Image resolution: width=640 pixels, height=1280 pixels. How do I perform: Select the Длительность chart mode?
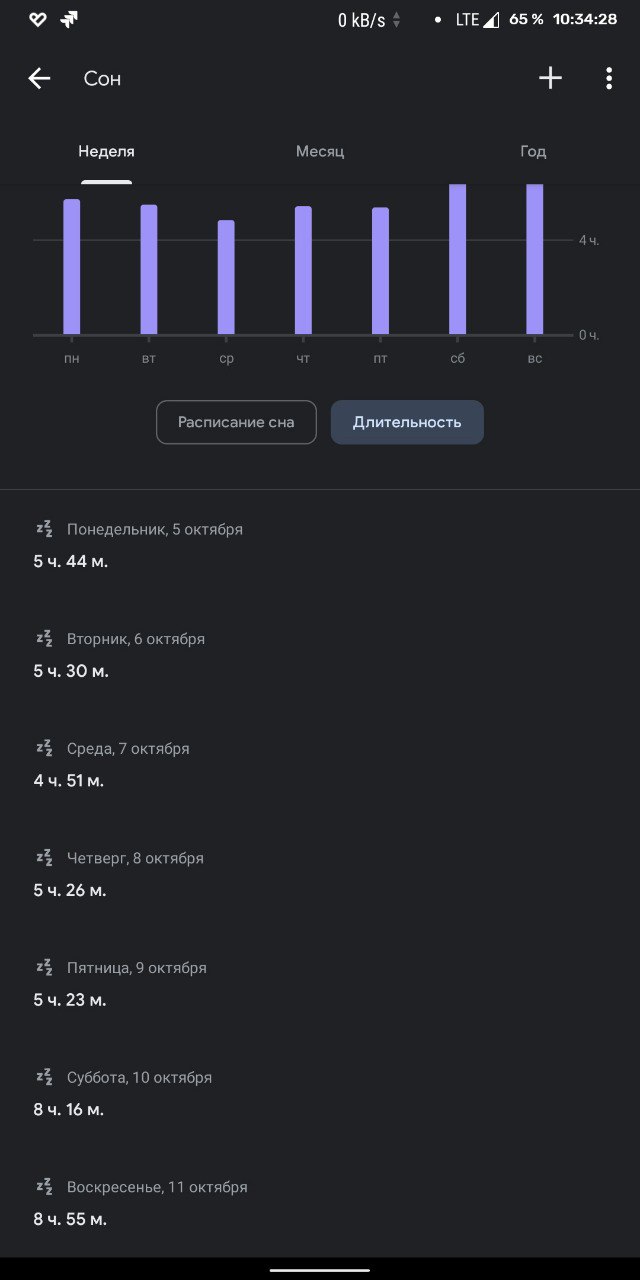point(407,422)
